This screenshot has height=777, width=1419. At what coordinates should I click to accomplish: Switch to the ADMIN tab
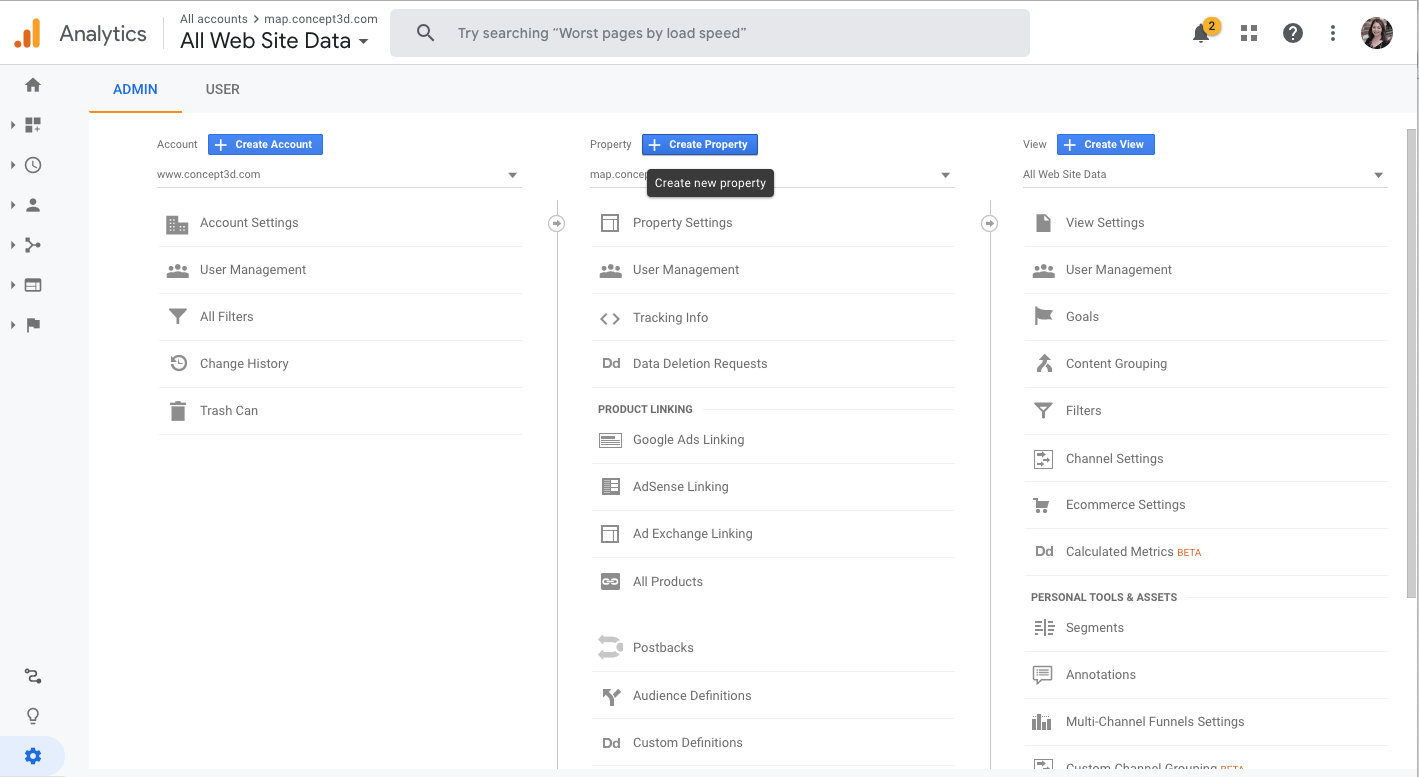point(135,89)
